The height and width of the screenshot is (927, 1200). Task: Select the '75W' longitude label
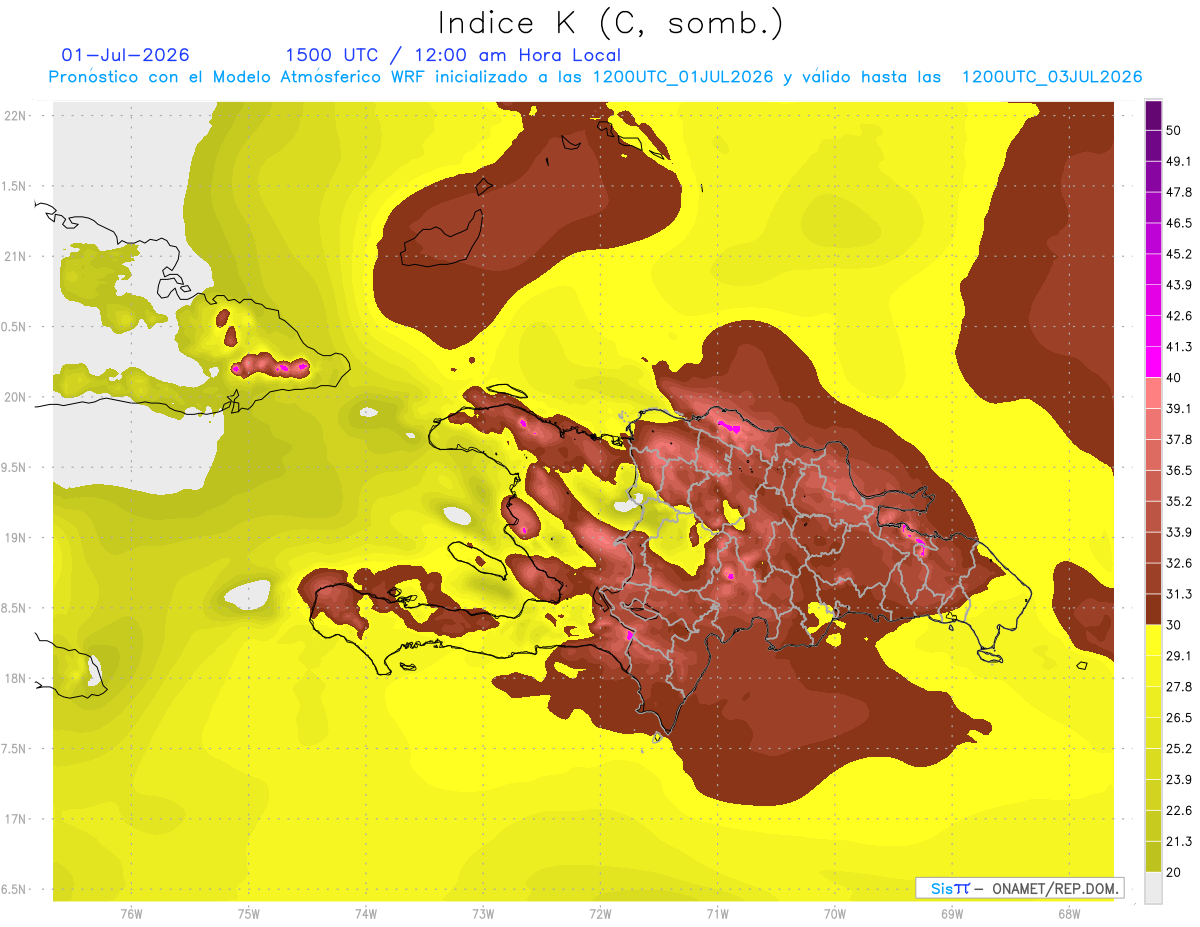pyautogui.click(x=249, y=914)
